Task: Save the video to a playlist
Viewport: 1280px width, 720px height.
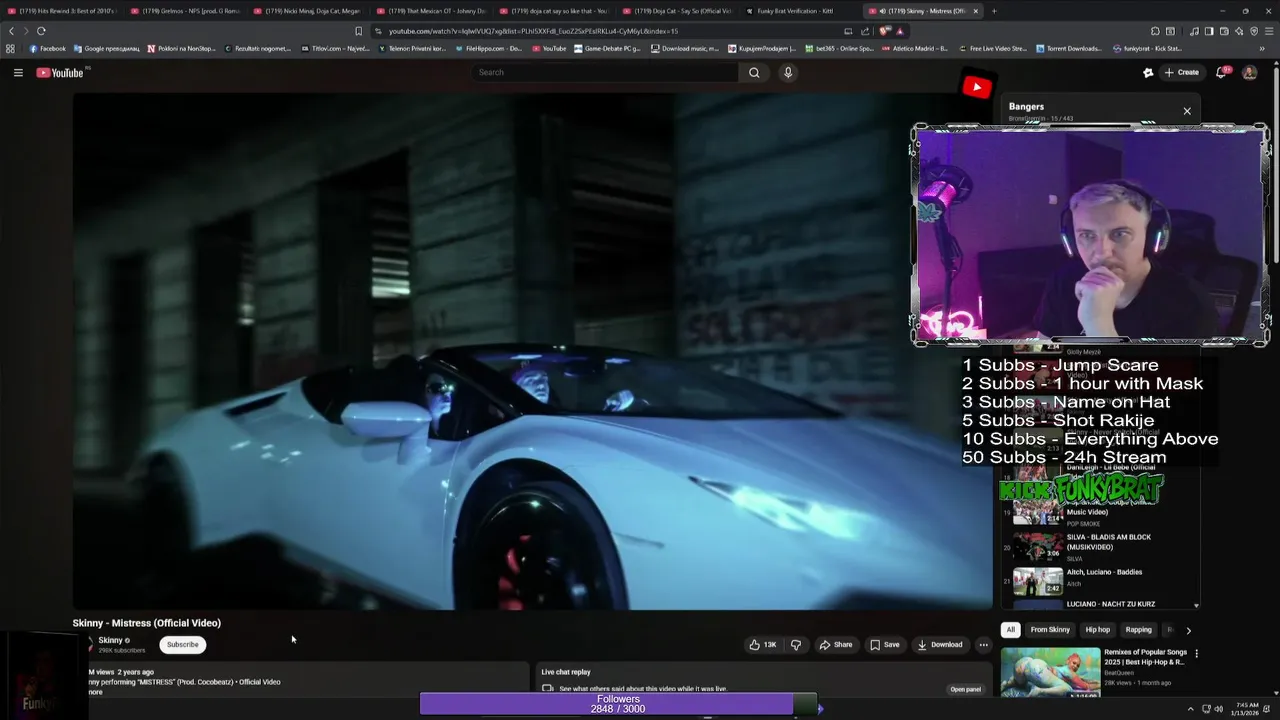Action: 884,645
